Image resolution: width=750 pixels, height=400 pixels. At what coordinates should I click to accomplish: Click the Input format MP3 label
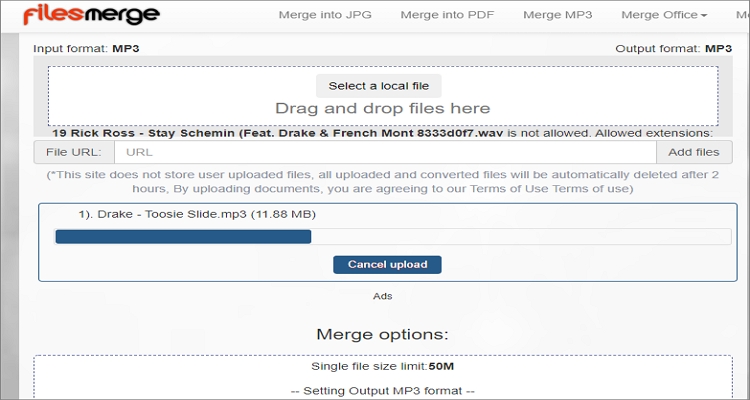point(86,48)
